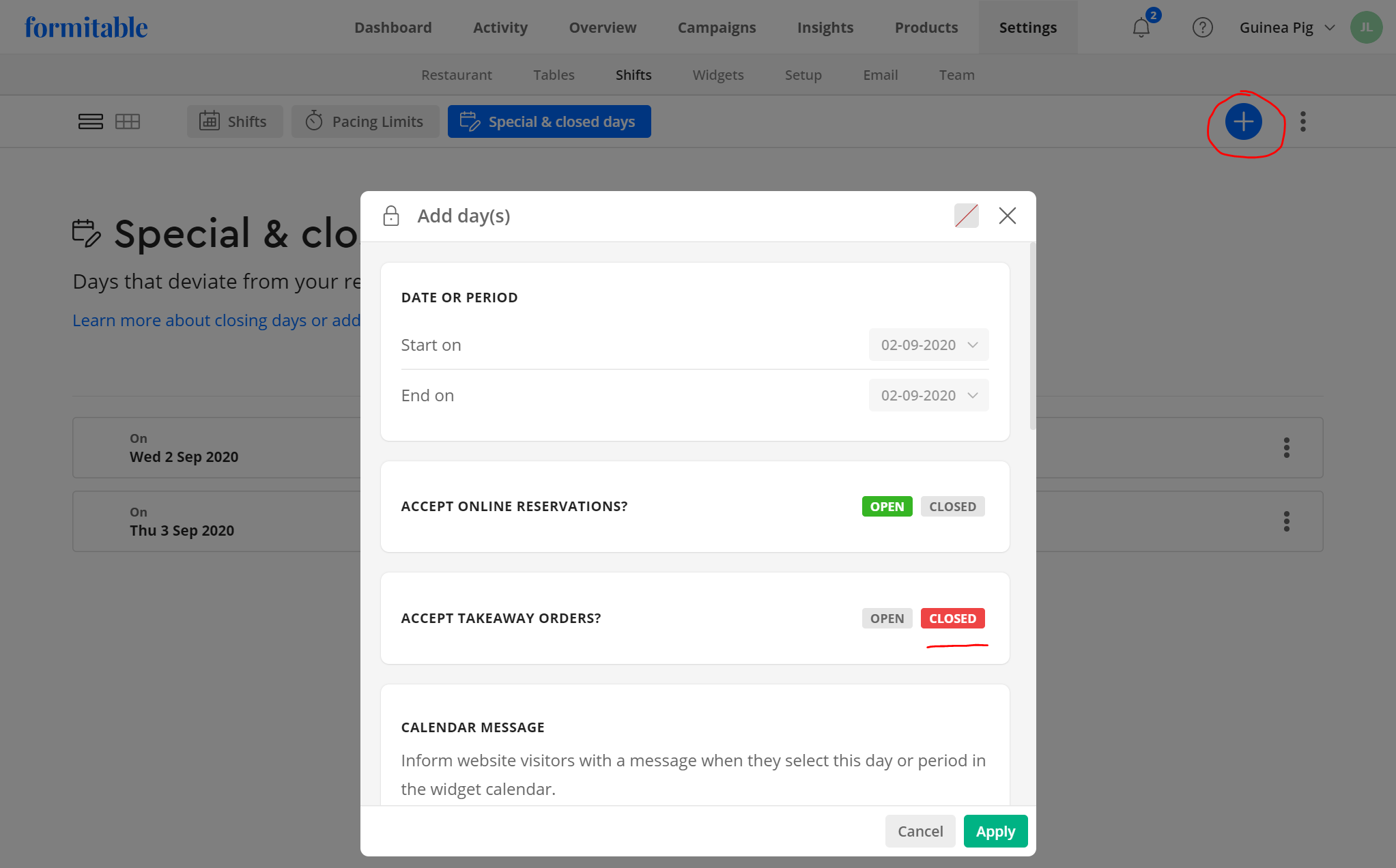Screen dimensions: 1396x868
Task: Set online reservations to CLOSED
Action: point(952,506)
